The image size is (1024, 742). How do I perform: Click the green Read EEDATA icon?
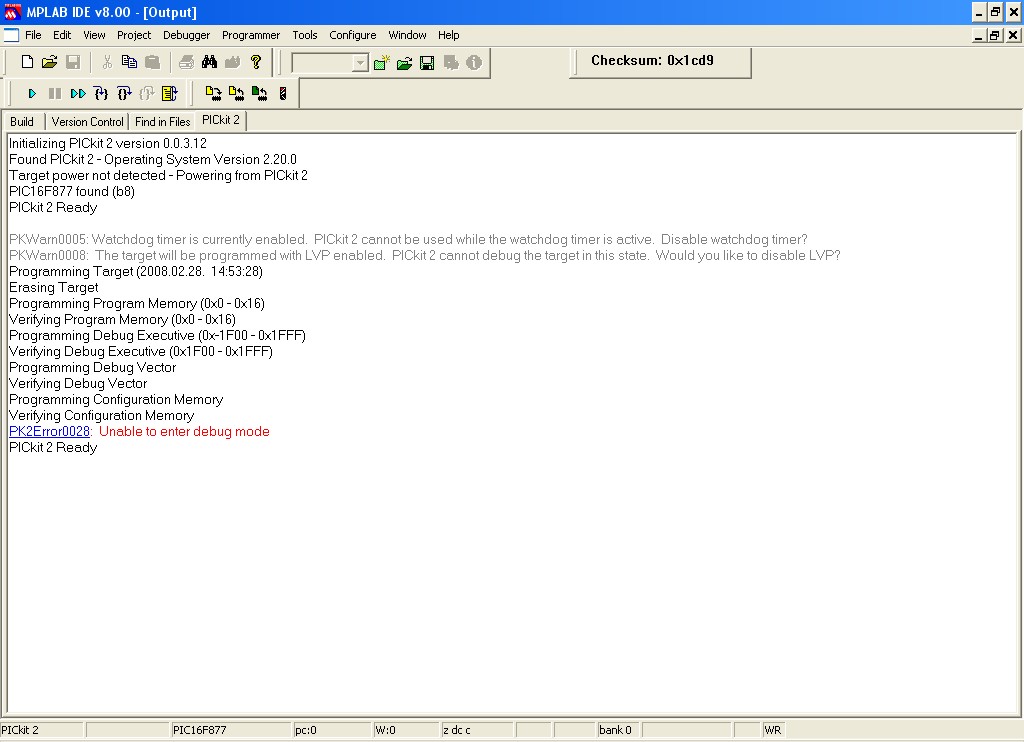[259, 93]
